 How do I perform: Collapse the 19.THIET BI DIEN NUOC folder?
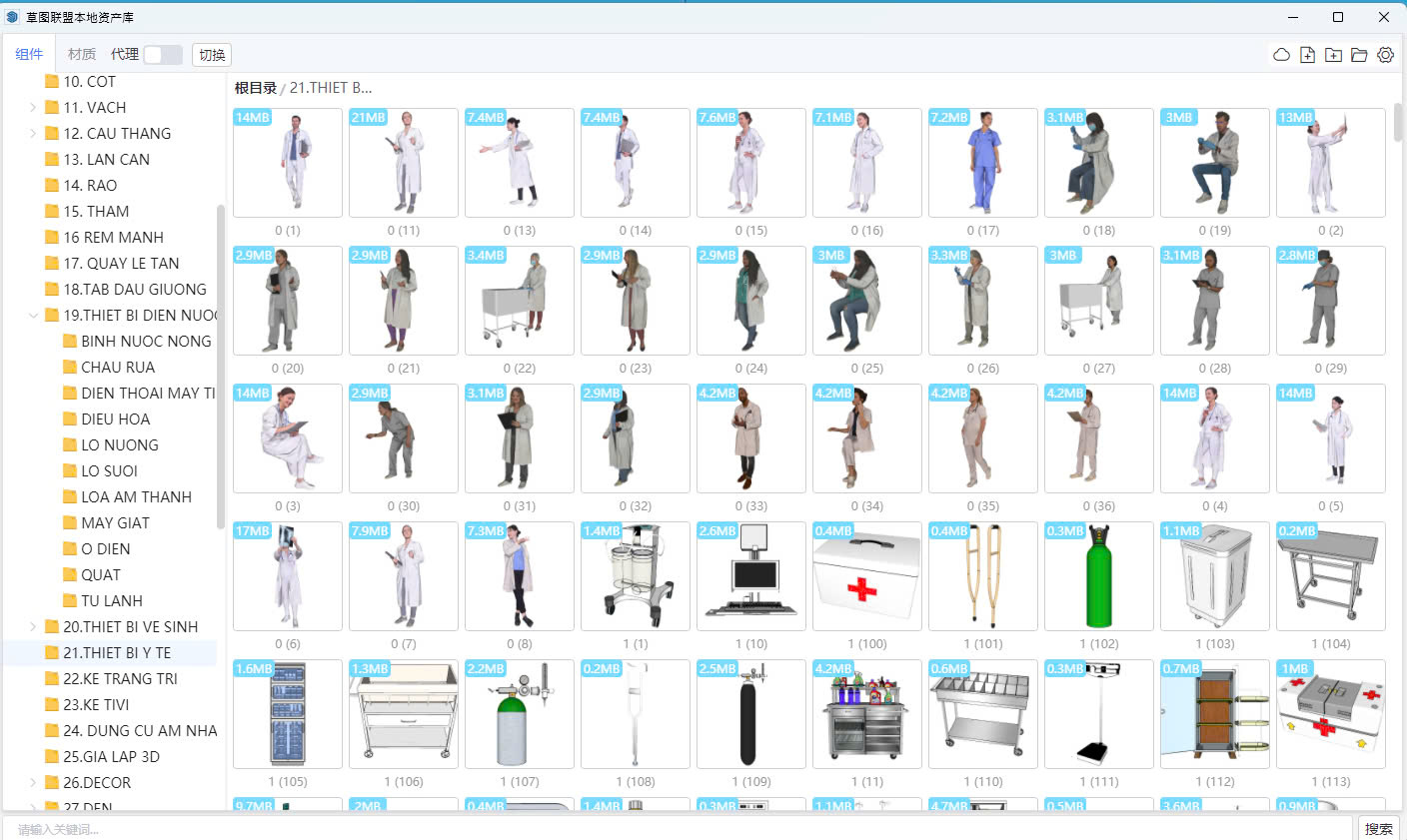33,316
